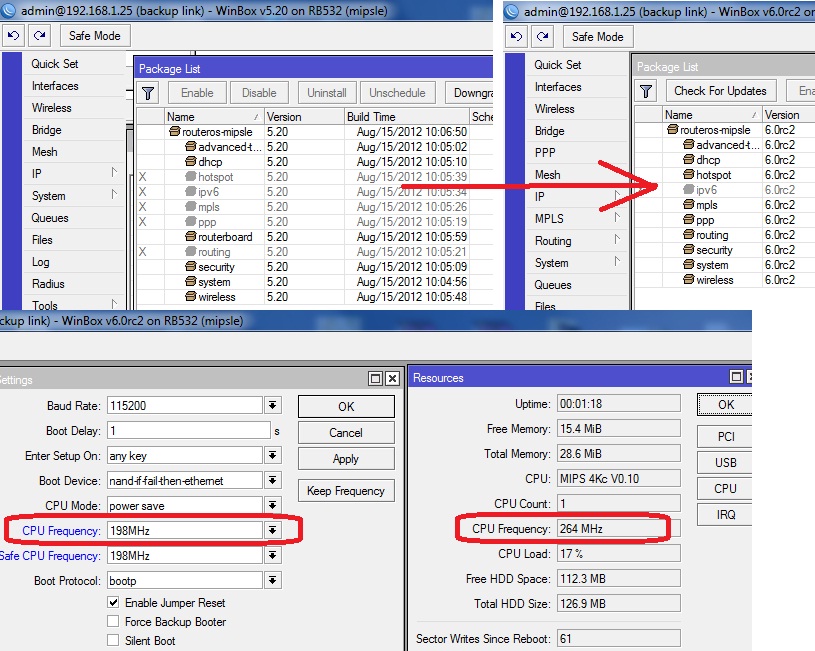Select security package icon in v5.20 list
The height and width of the screenshot is (651, 815).
click(191, 267)
